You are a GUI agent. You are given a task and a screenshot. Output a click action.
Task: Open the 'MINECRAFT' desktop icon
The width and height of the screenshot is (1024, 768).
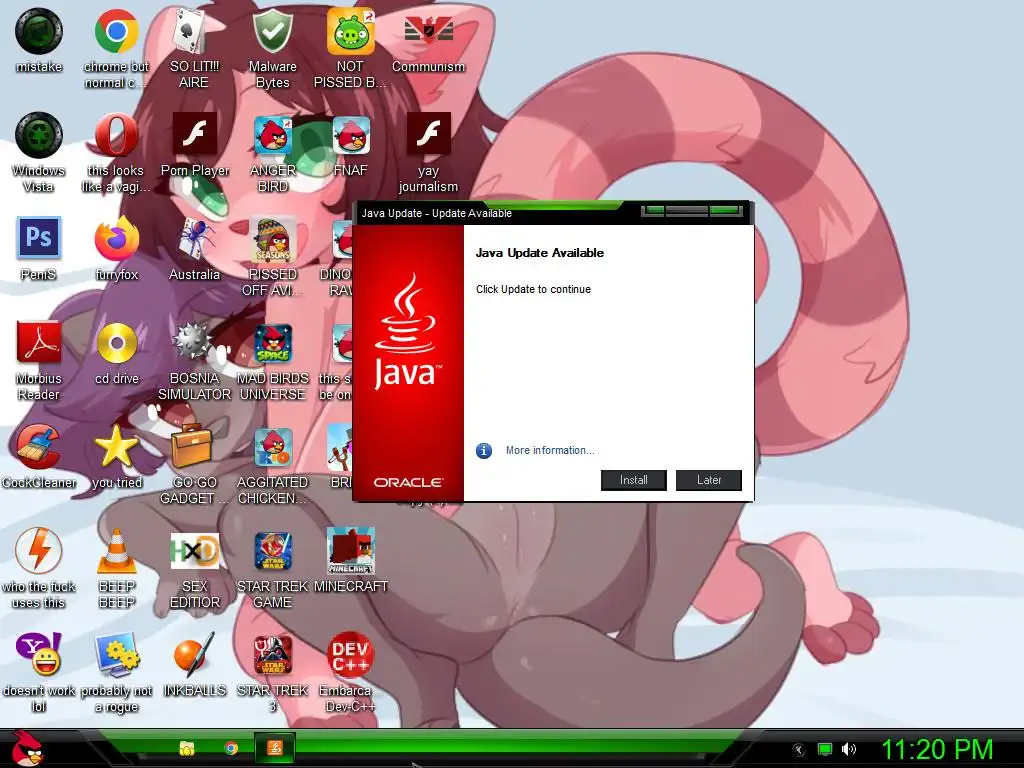coord(351,551)
